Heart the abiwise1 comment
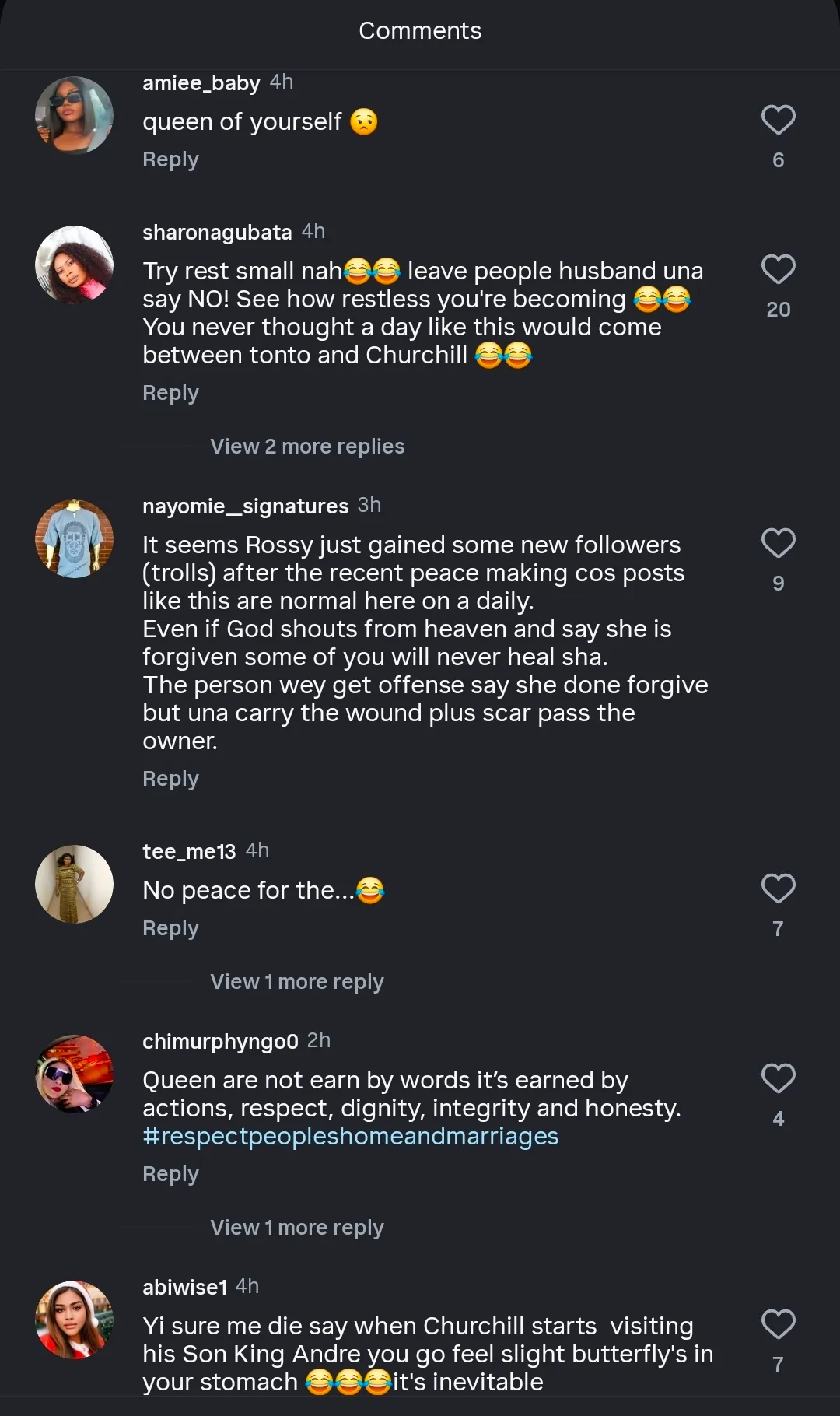The width and height of the screenshot is (840, 1416). pos(778,1325)
